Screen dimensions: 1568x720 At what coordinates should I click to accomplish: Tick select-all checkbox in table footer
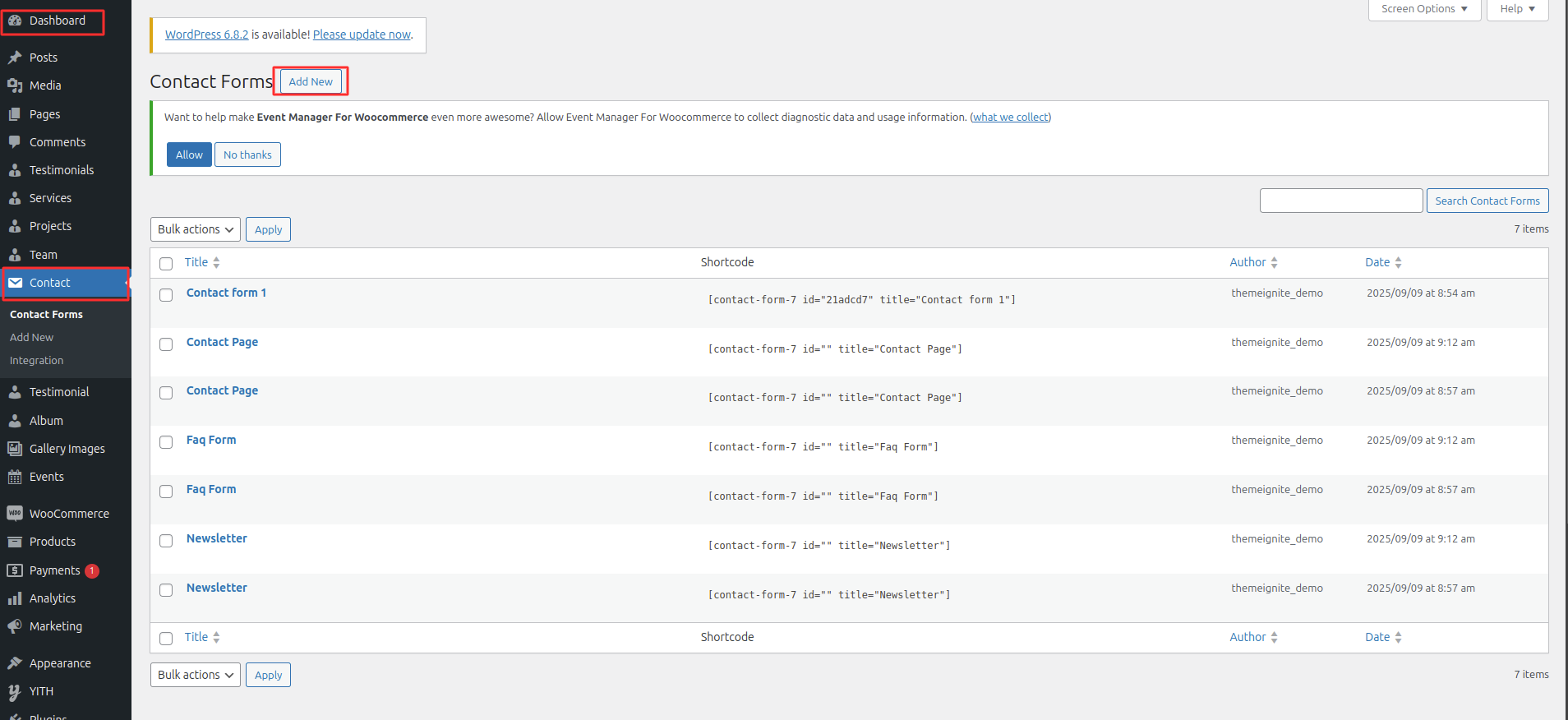[166, 639]
